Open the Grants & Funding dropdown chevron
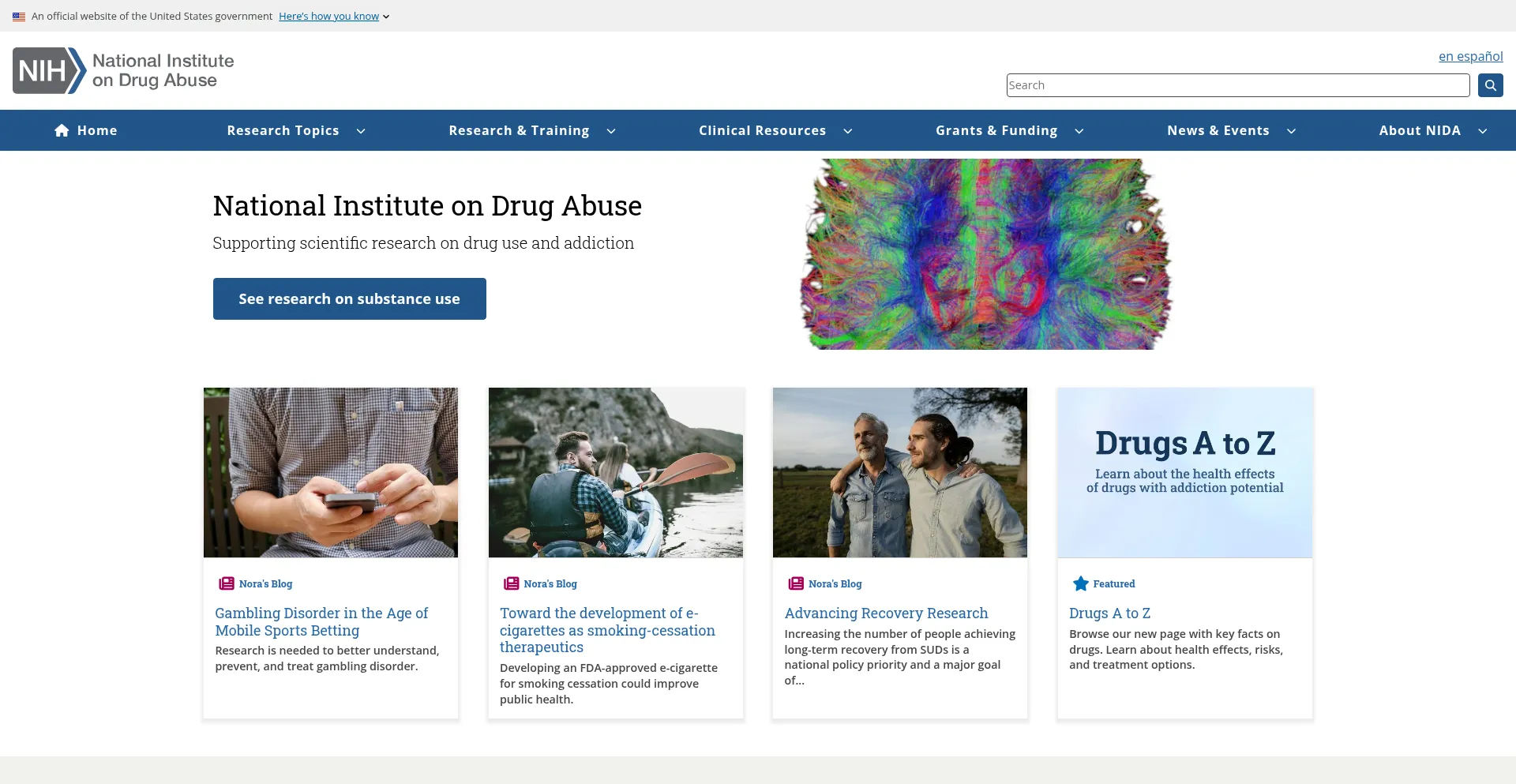 pyautogui.click(x=1079, y=131)
